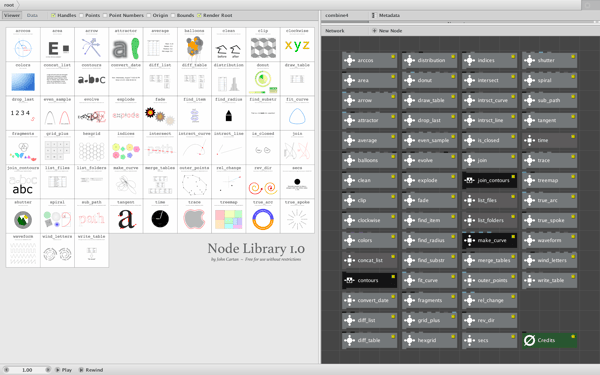This screenshot has height=375, width=600.
Task: Select the contours node highlighted in black
Action: coord(369,280)
